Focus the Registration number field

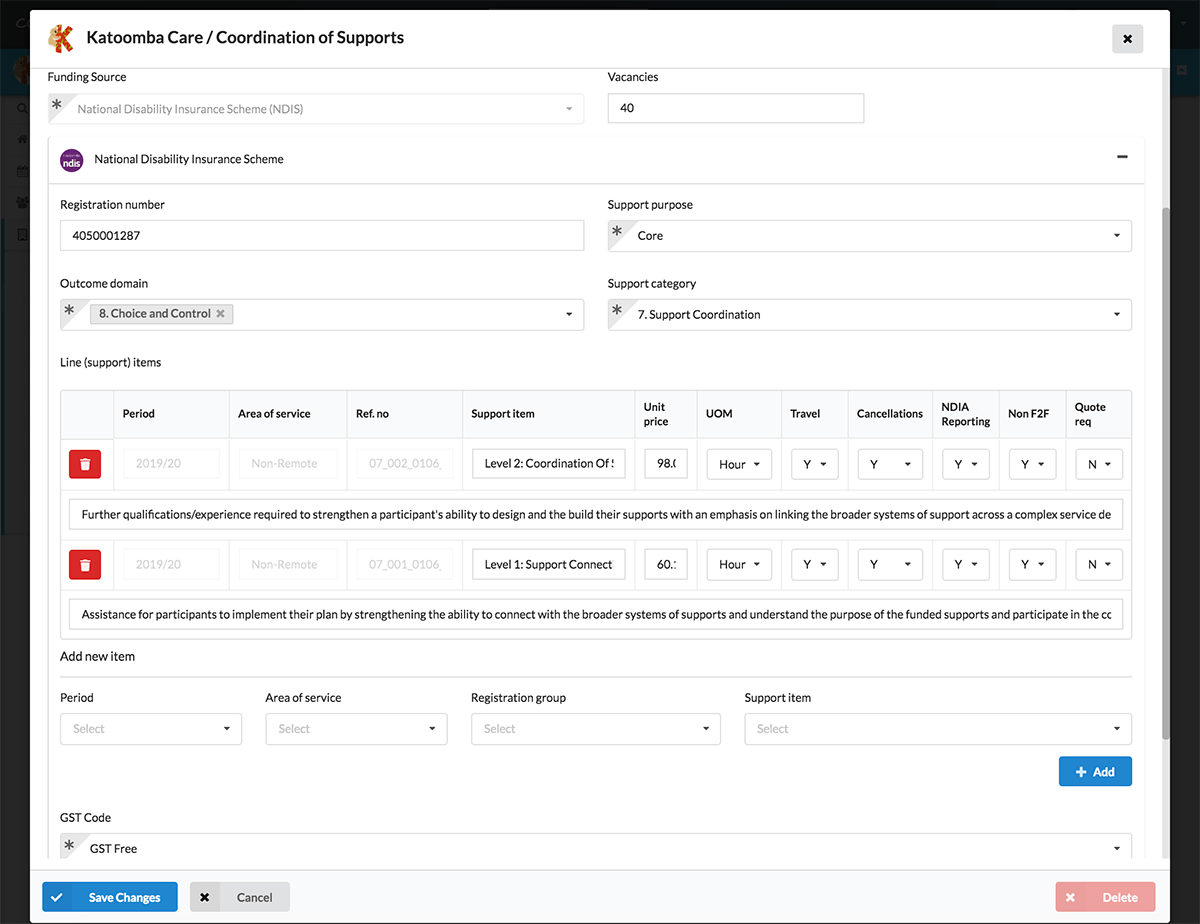(x=322, y=236)
